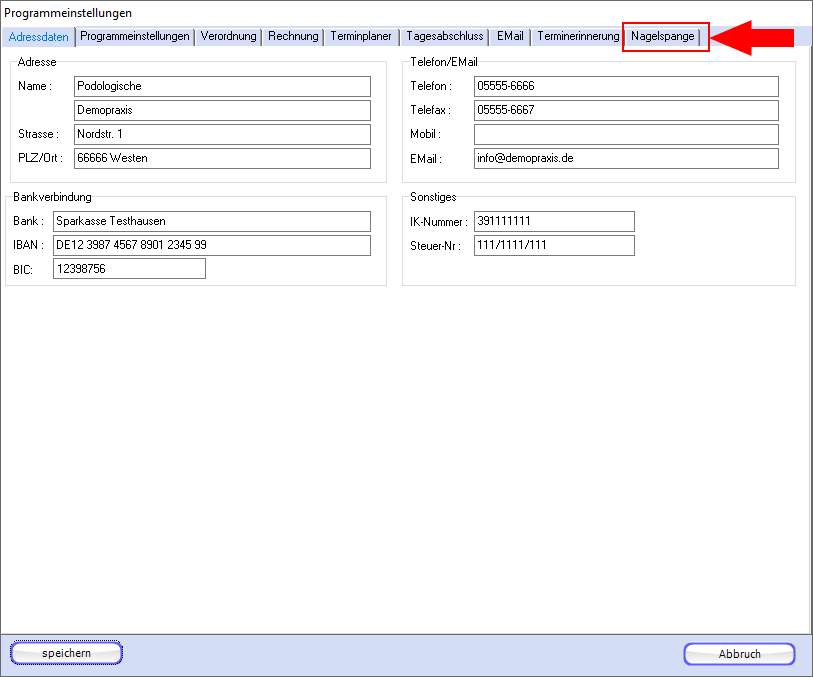Focus the empty Mobil field
This screenshot has width=813, height=677.
(x=625, y=134)
